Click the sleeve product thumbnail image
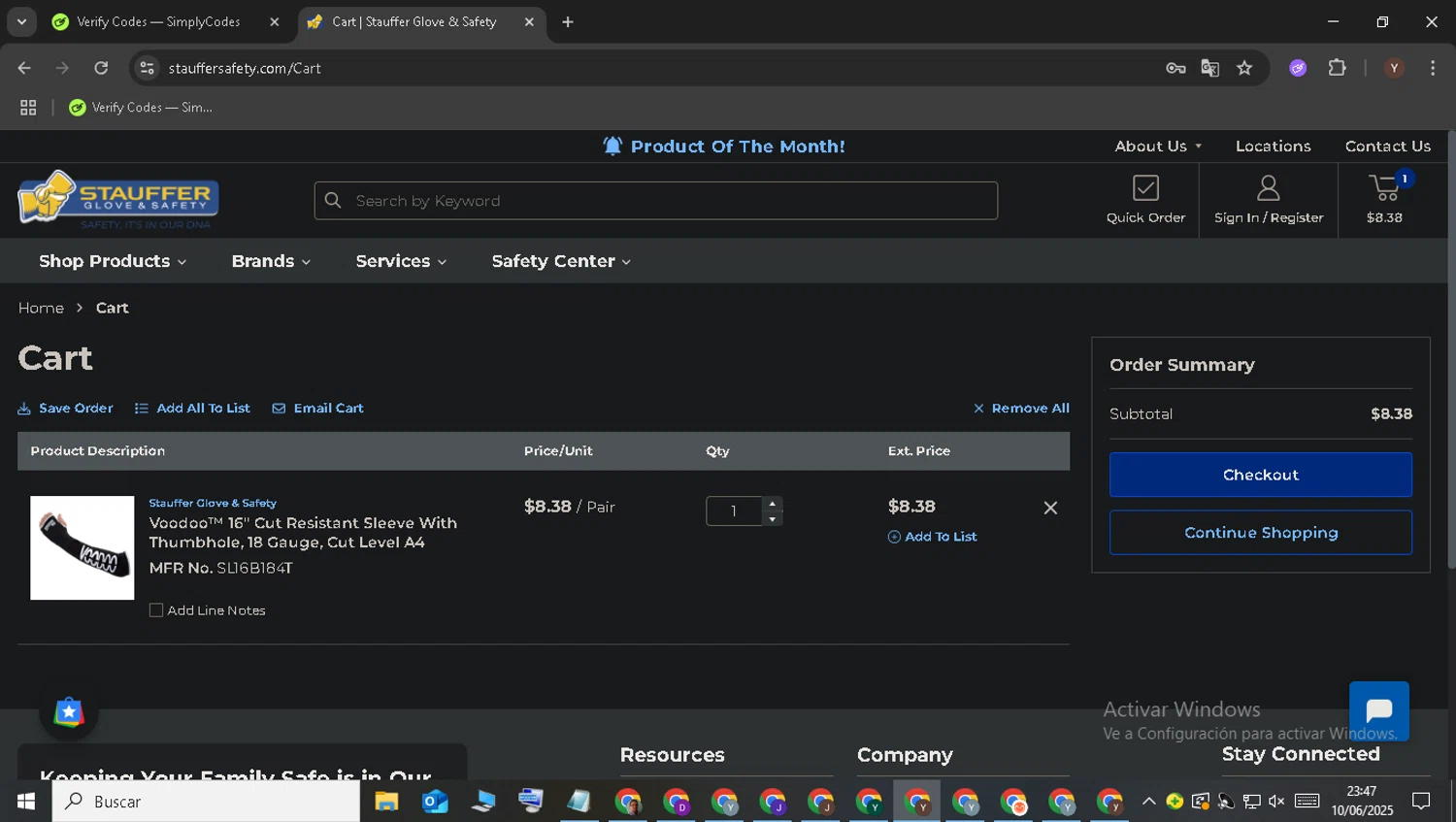The height and width of the screenshot is (822, 1456). click(83, 547)
